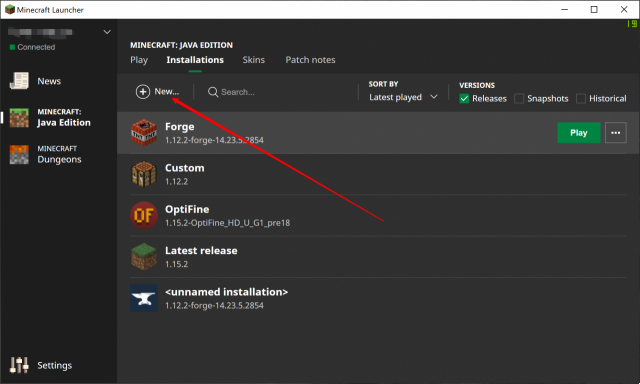Open Forge installation more options menu
640x384 pixels.
[x=616, y=133]
